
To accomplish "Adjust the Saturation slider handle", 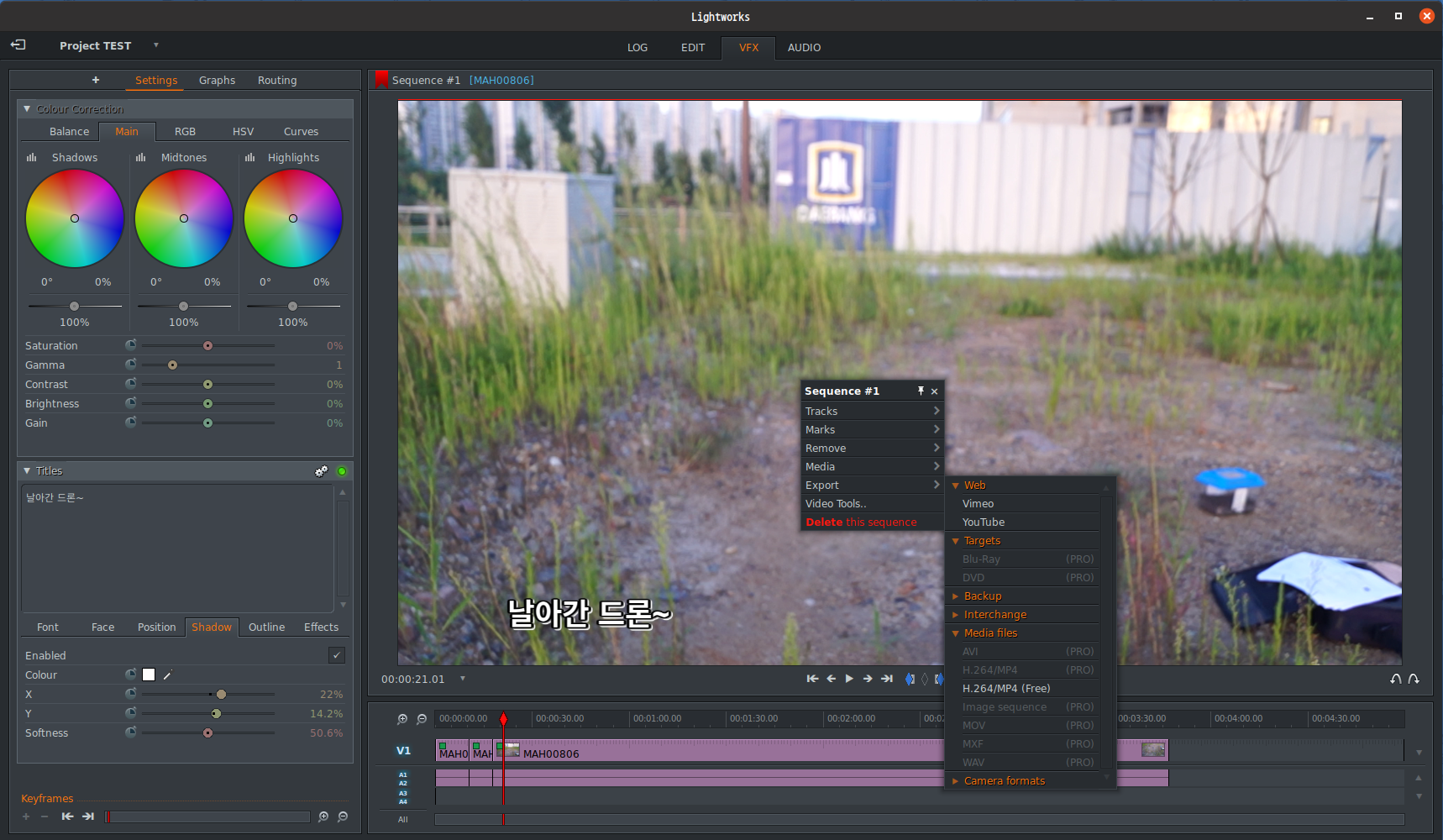I will point(207,345).
